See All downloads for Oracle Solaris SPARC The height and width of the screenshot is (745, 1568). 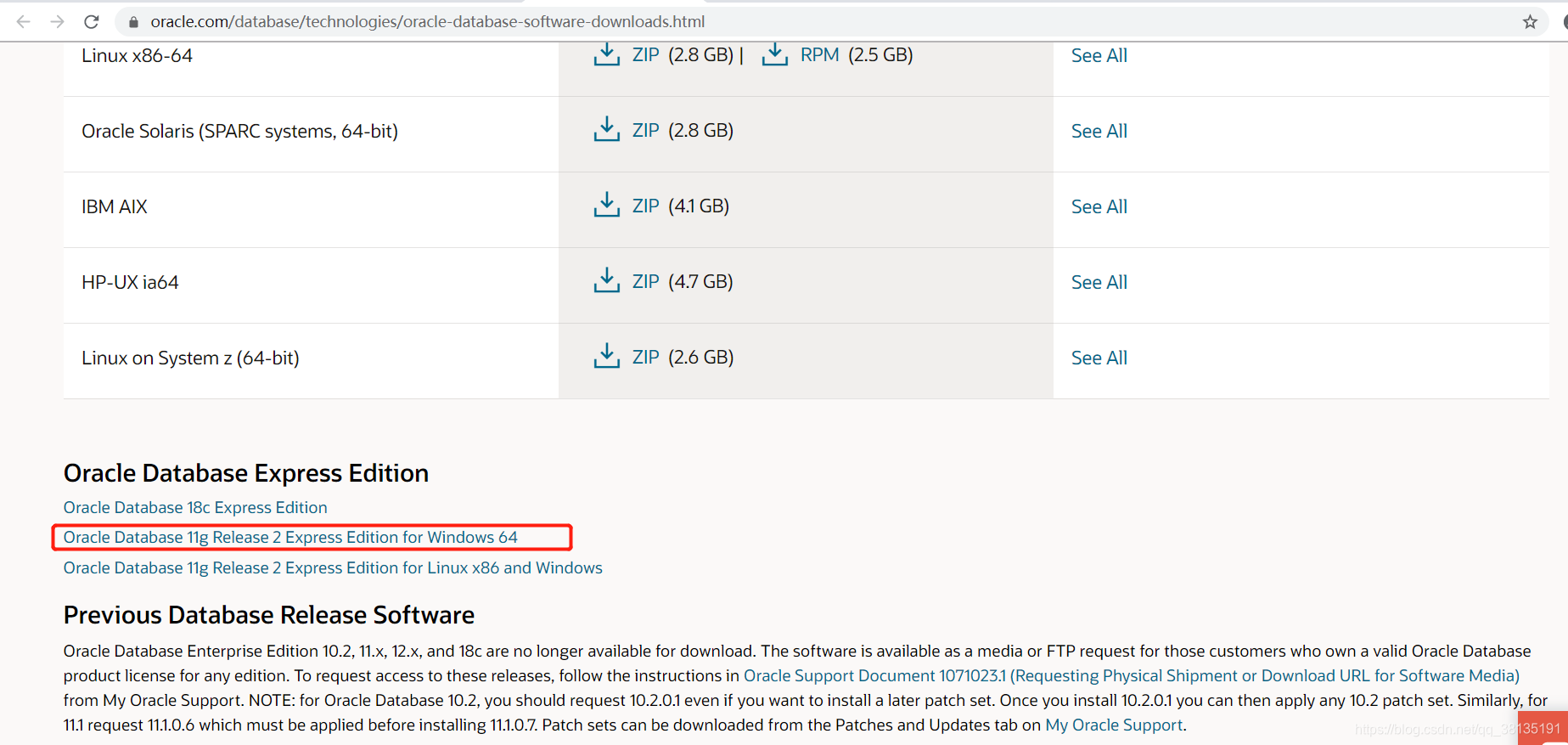[1099, 132]
